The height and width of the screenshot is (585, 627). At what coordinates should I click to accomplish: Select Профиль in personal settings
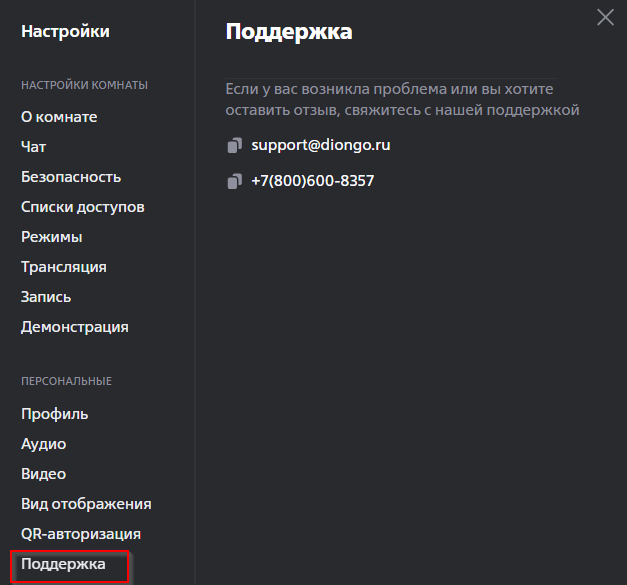55,414
